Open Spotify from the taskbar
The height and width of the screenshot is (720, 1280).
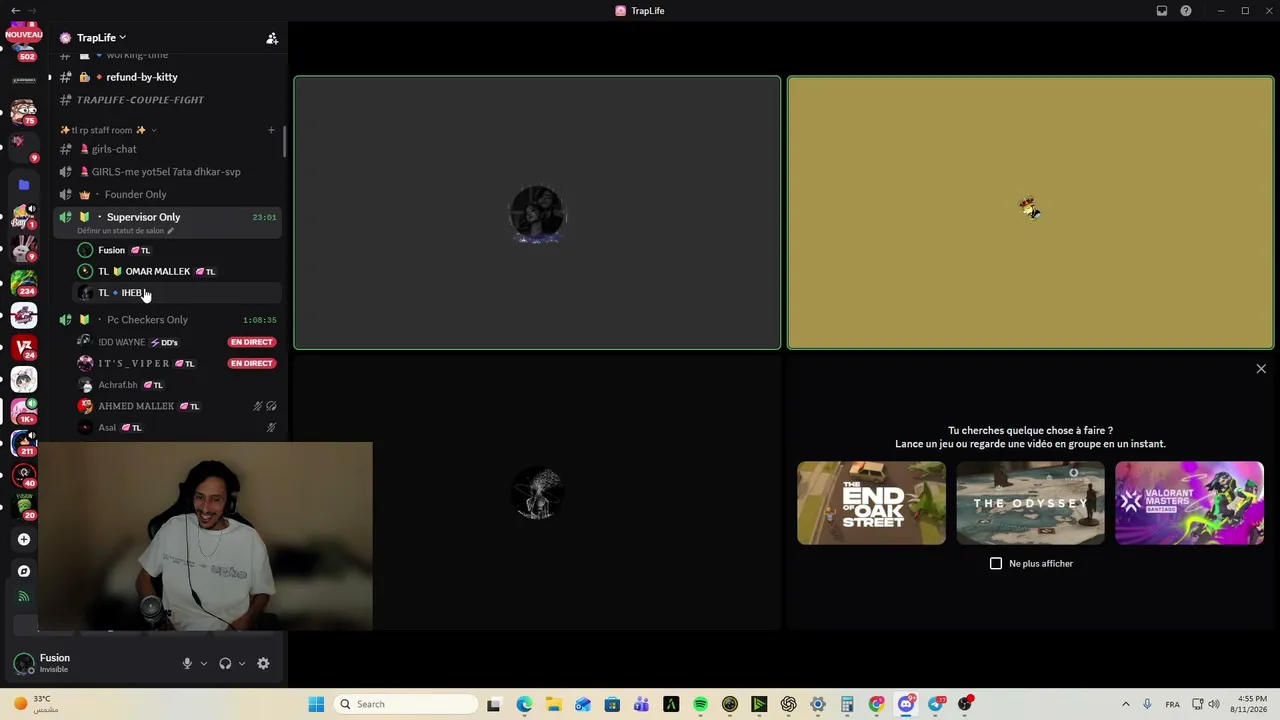pyautogui.click(x=700, y=704)
